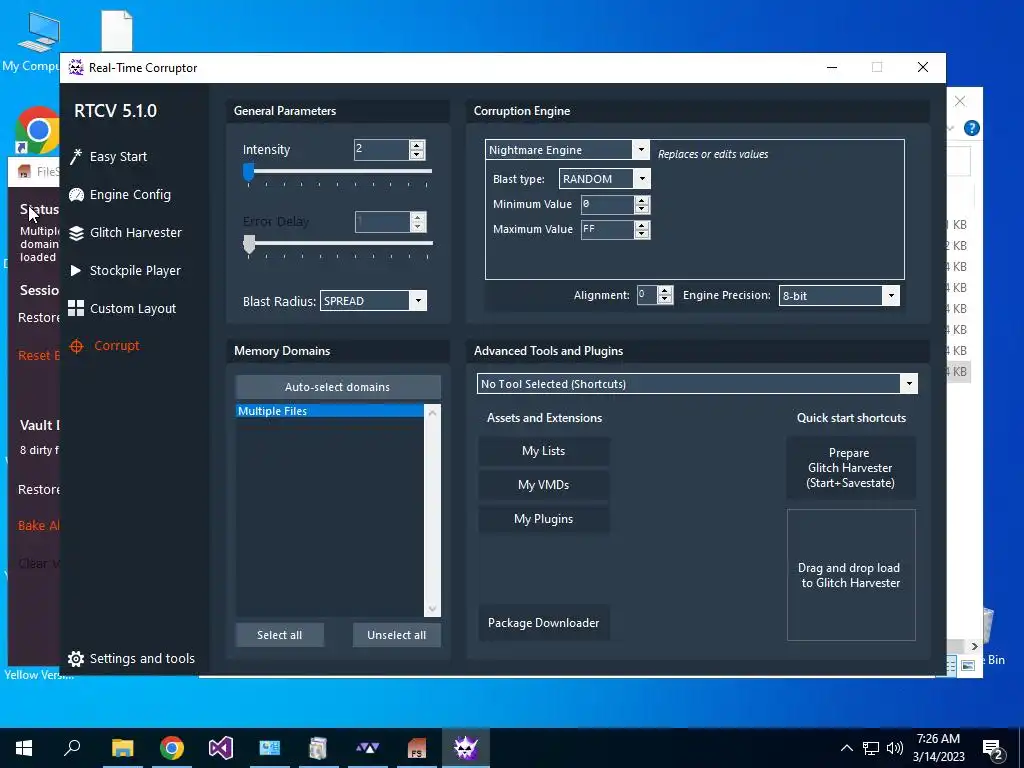This screenshot has height=768, width=1024.
Task: Open the Package Downloader
Action: point(544,623)
